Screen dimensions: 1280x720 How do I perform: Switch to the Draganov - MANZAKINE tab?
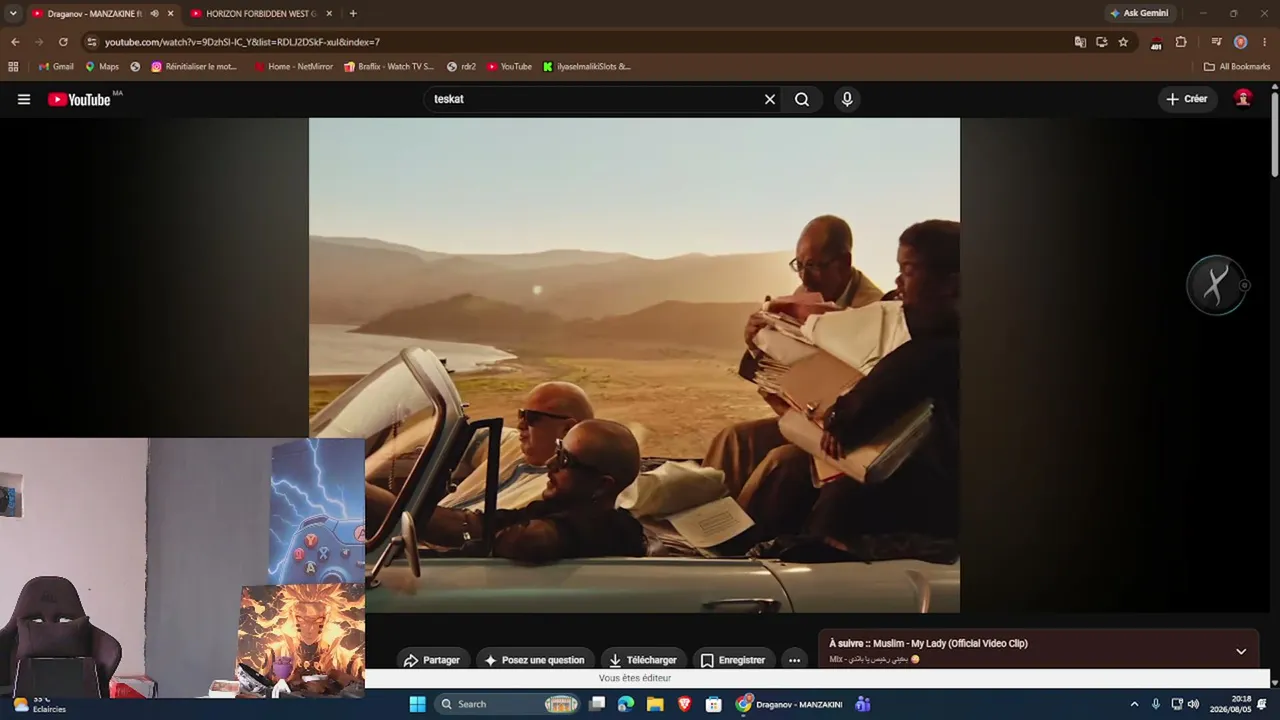[95, 13]
